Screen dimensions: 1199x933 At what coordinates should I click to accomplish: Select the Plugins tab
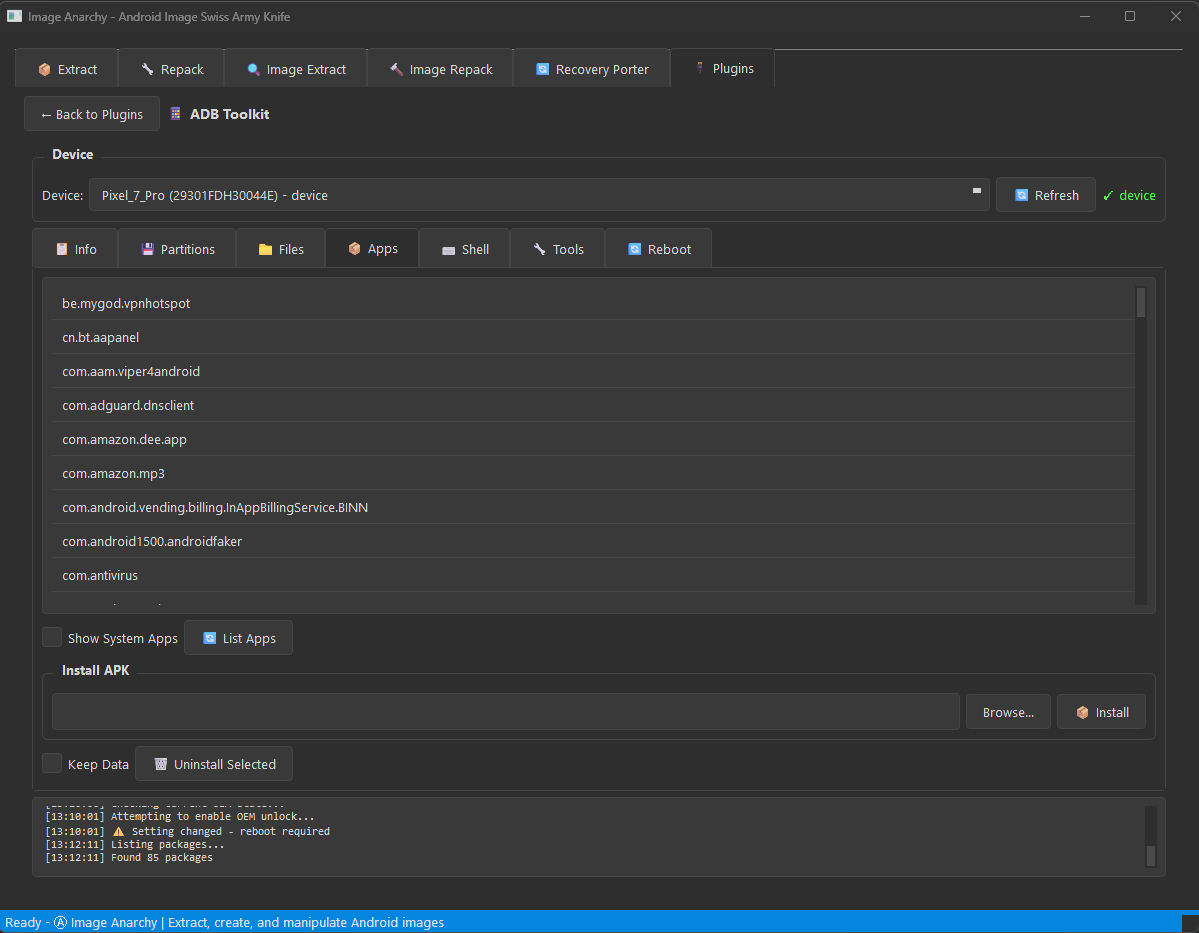[723, 68]
